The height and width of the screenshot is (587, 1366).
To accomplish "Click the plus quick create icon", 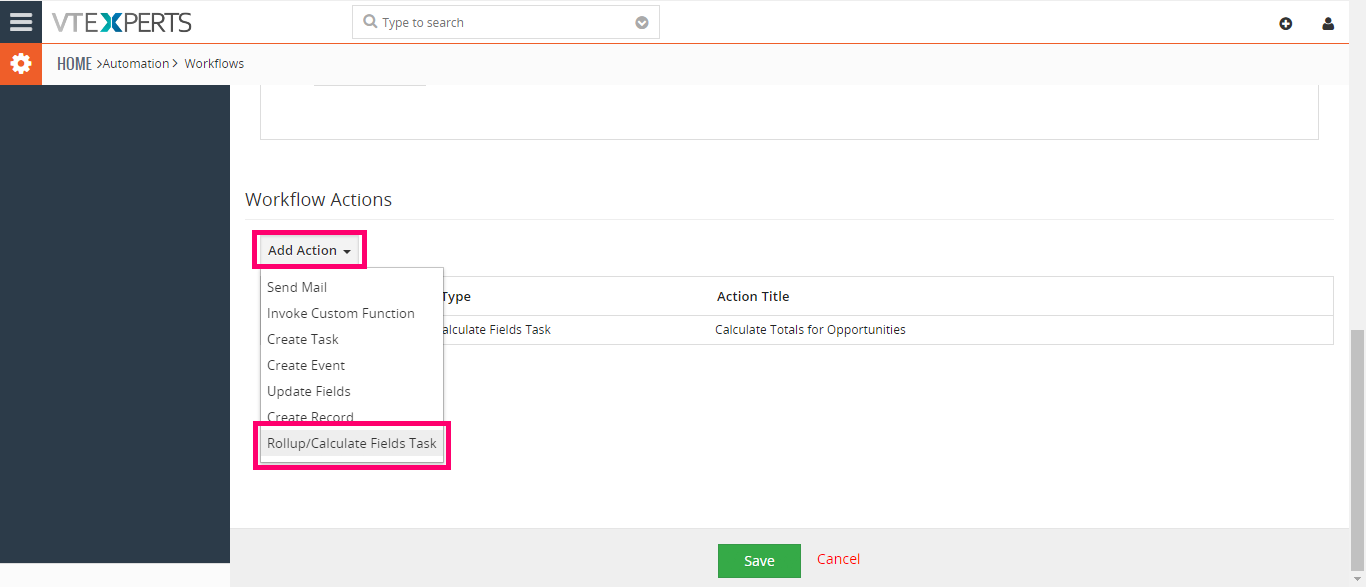I will click(x=1286, y=23).
